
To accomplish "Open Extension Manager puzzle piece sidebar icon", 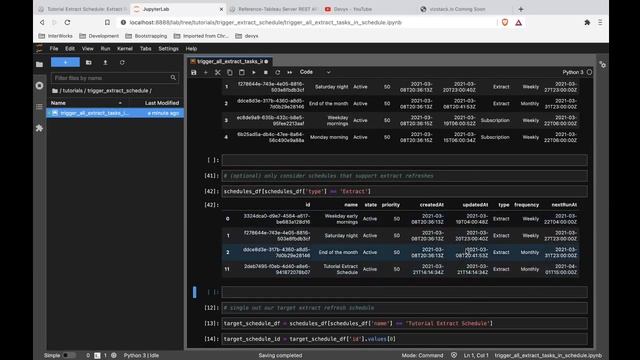I will (x=39, y=128).
